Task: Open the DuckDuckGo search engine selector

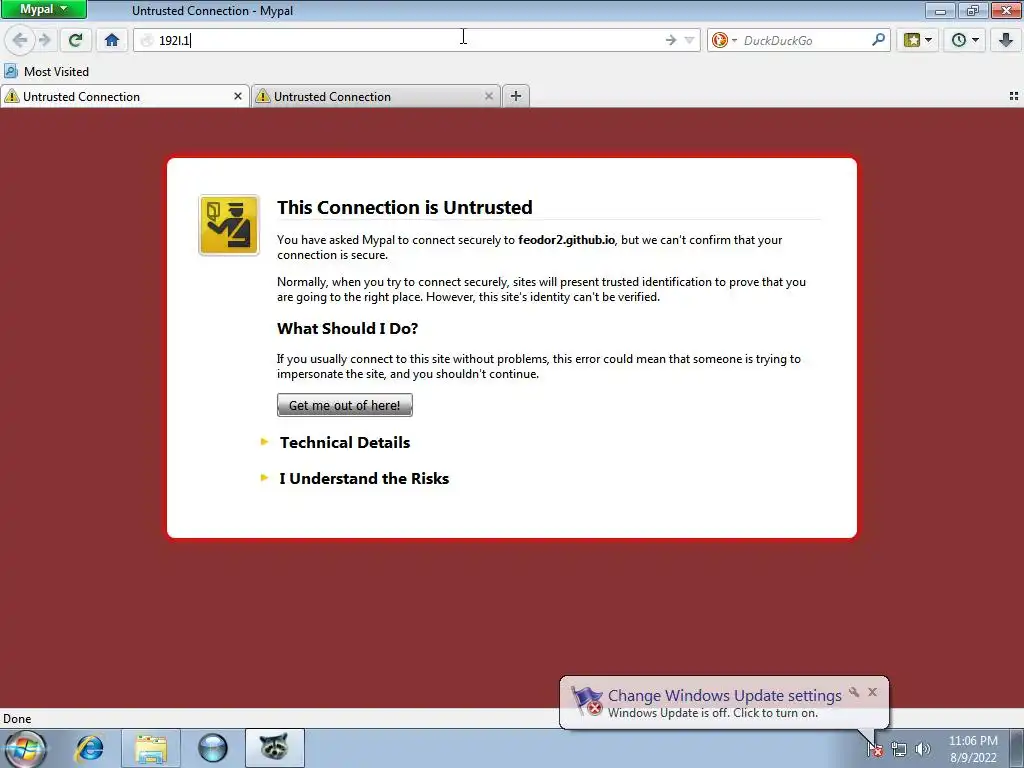Action: click(724, 40)
